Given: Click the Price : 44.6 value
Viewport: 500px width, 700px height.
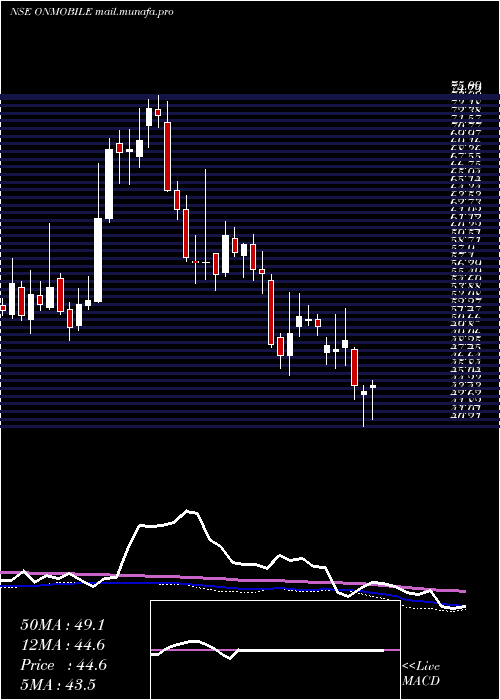Looking at the screenshot, I should tap(63, 665).
